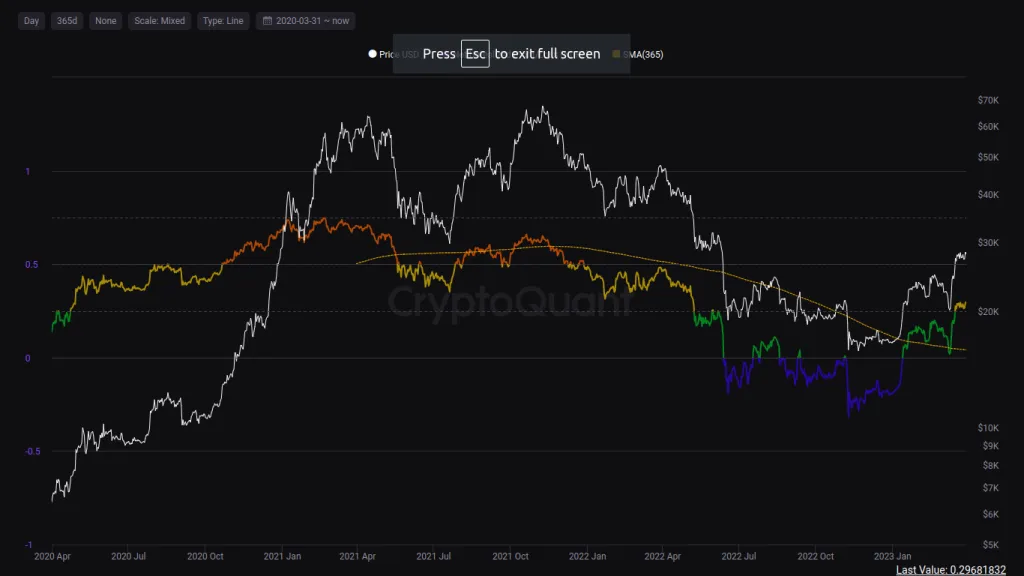Open the Scale: Mixed dropdown
Image resolution: width=1024 pixels, height=576 pixels.
coord(158,20)
